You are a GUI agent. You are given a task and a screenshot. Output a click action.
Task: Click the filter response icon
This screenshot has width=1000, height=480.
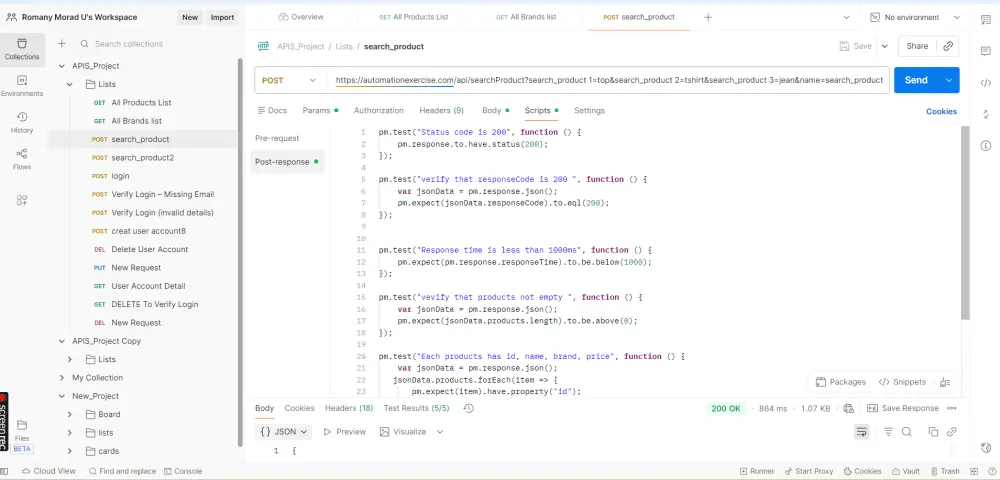pos(888,432)
